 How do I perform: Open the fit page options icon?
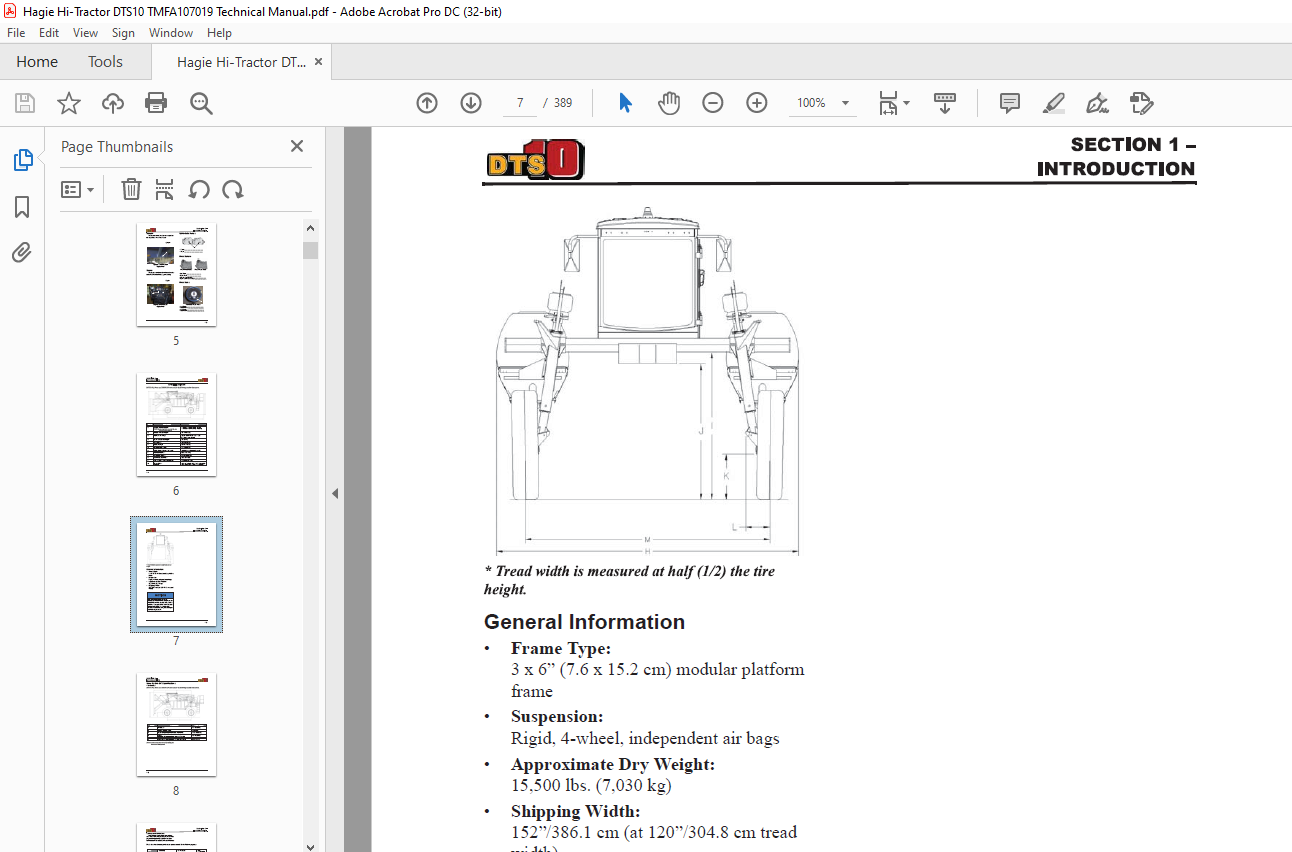(x=894, y=103)
